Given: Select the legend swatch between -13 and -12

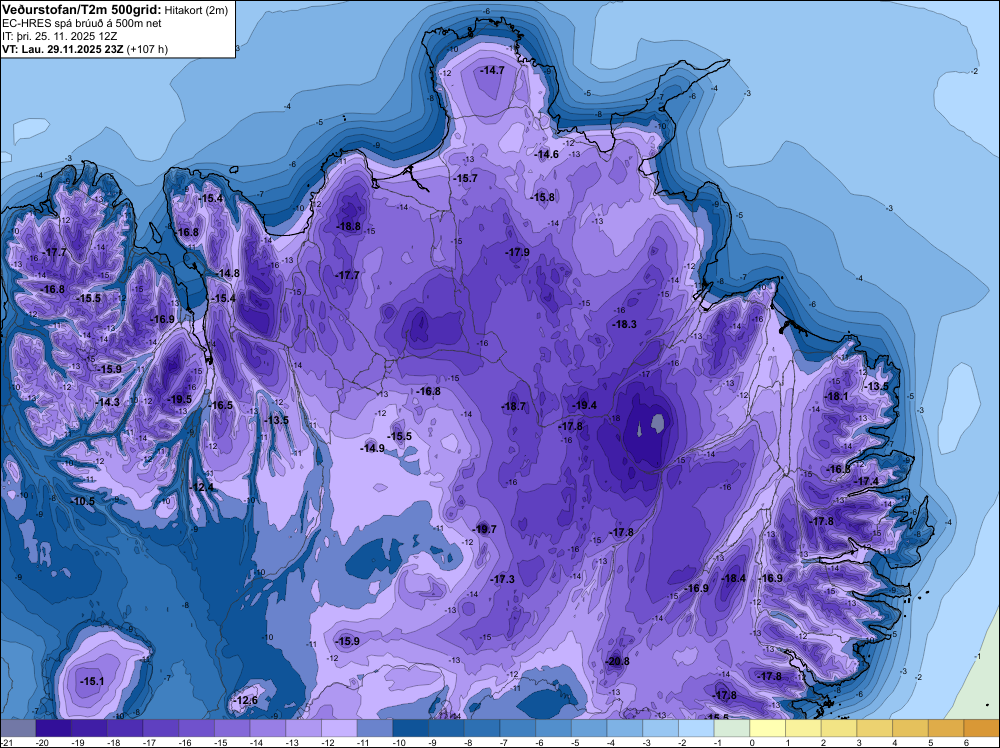Looking at the screenshot, I should (x=304, y=728).
